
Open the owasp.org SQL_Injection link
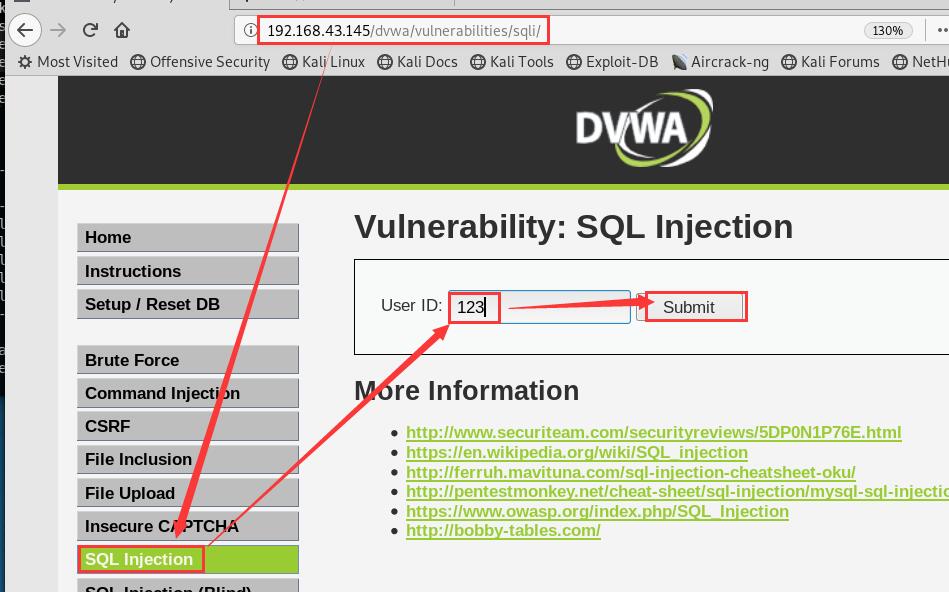(x=597, y=511)
